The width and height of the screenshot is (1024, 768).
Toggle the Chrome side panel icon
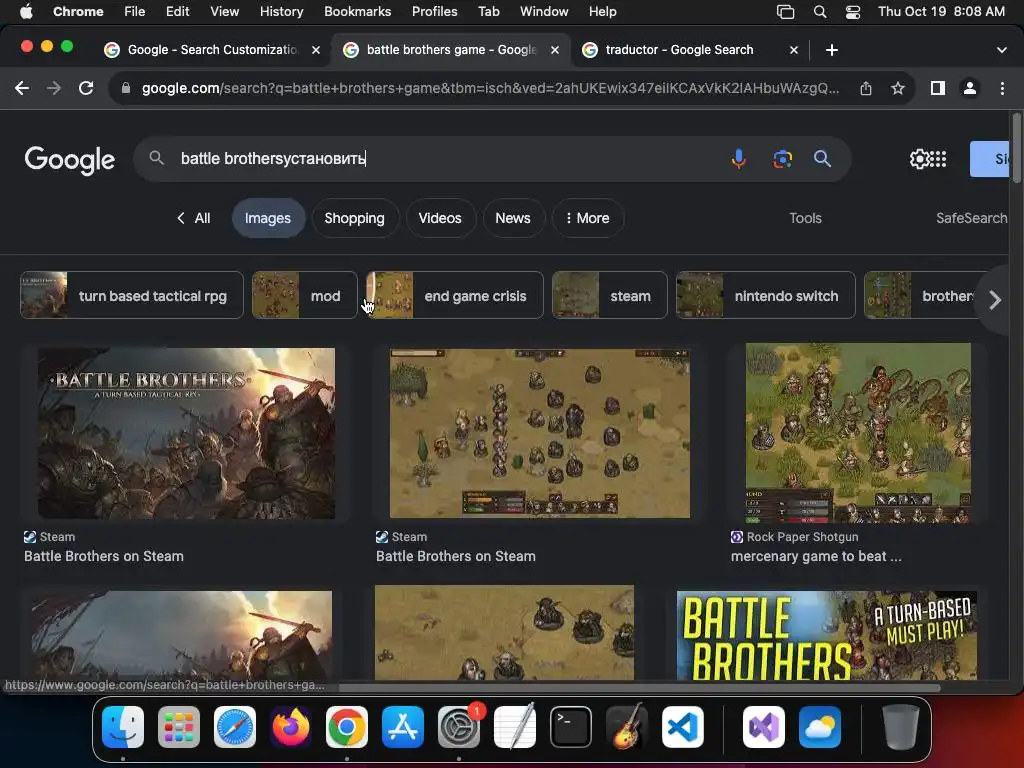pyautogui.click(x=938, y=88)
